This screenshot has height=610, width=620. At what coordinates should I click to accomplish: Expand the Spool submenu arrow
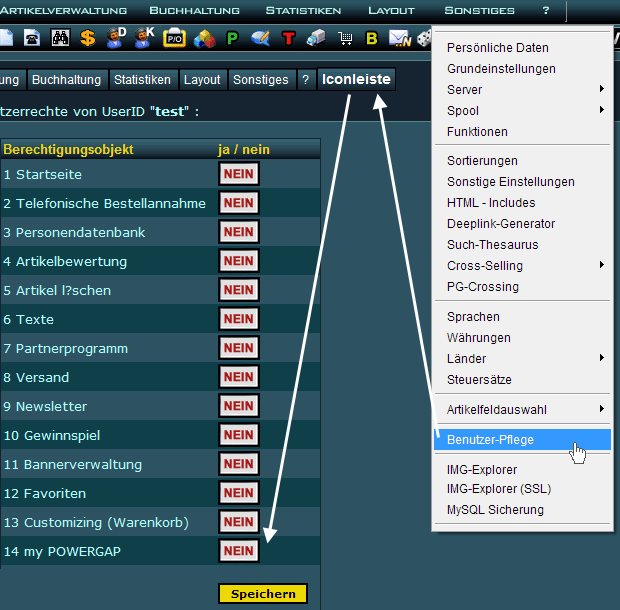pos(602,110)
